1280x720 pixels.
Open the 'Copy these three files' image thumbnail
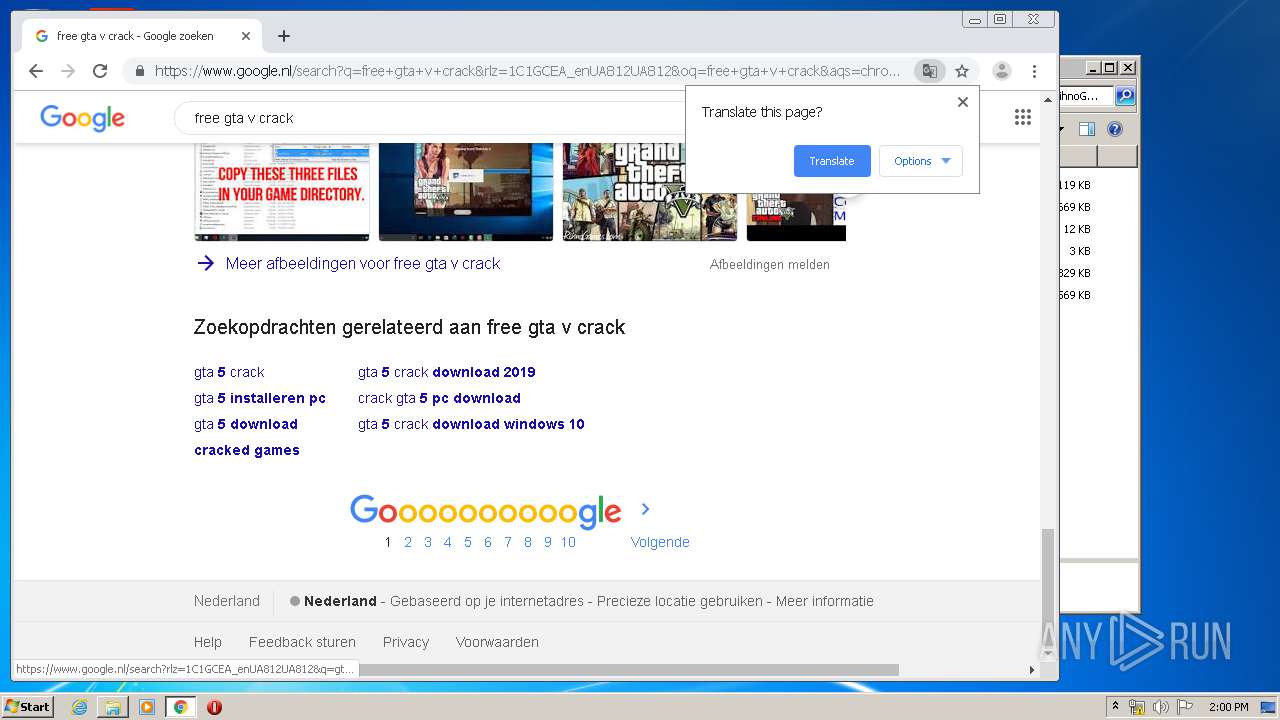[x=282, y=192]
